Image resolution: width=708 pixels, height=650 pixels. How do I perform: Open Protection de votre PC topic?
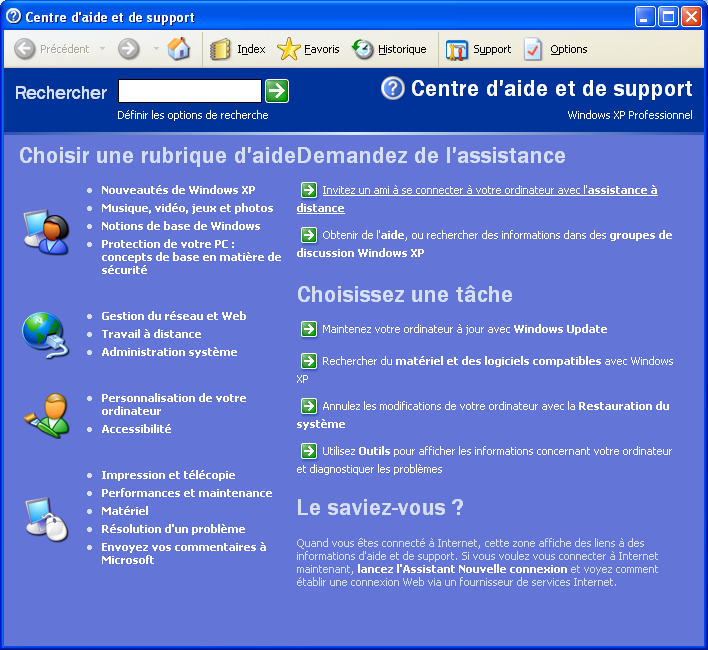pos(191,257)
